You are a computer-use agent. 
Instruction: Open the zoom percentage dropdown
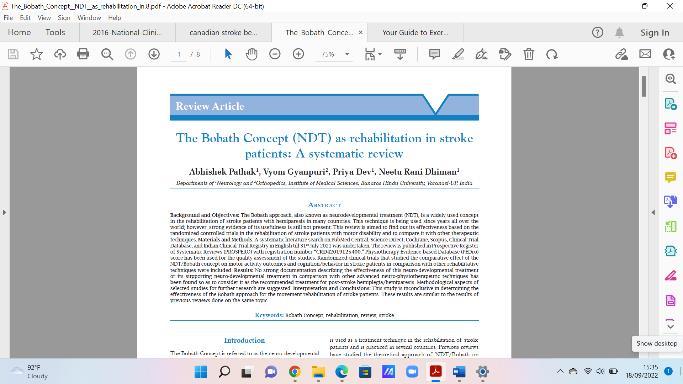pos(347,54)
